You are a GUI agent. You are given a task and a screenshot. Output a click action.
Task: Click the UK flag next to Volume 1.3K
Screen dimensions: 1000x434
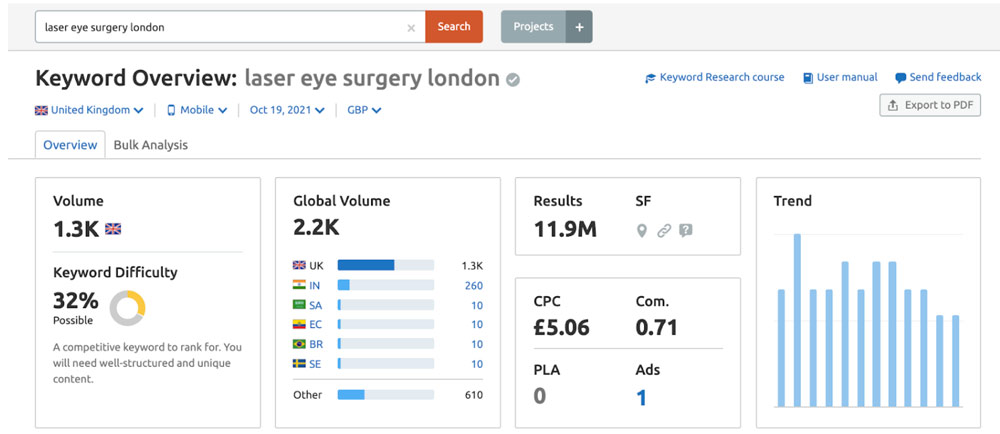pyautogui.click(x=113, y=229)
